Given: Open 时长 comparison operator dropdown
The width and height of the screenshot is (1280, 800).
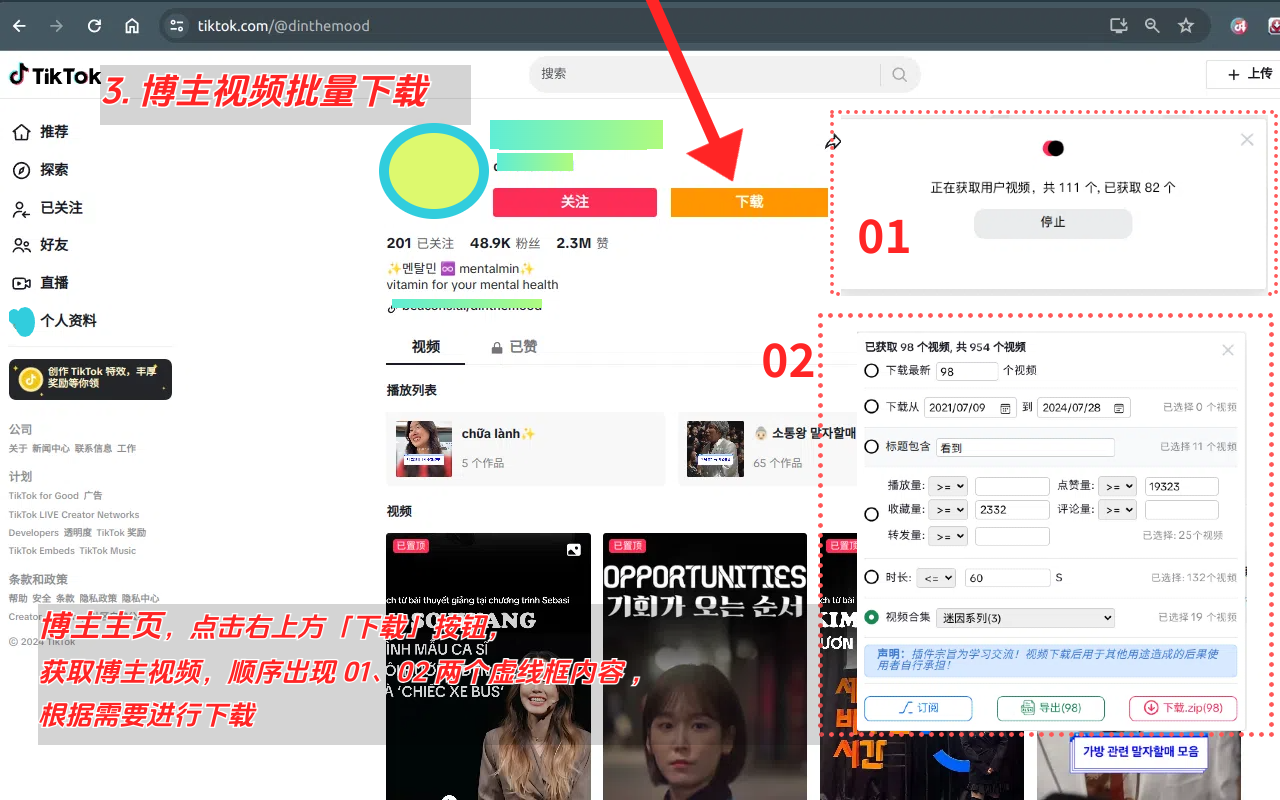Looking at the screenshot, I should (x=936, y=578).
